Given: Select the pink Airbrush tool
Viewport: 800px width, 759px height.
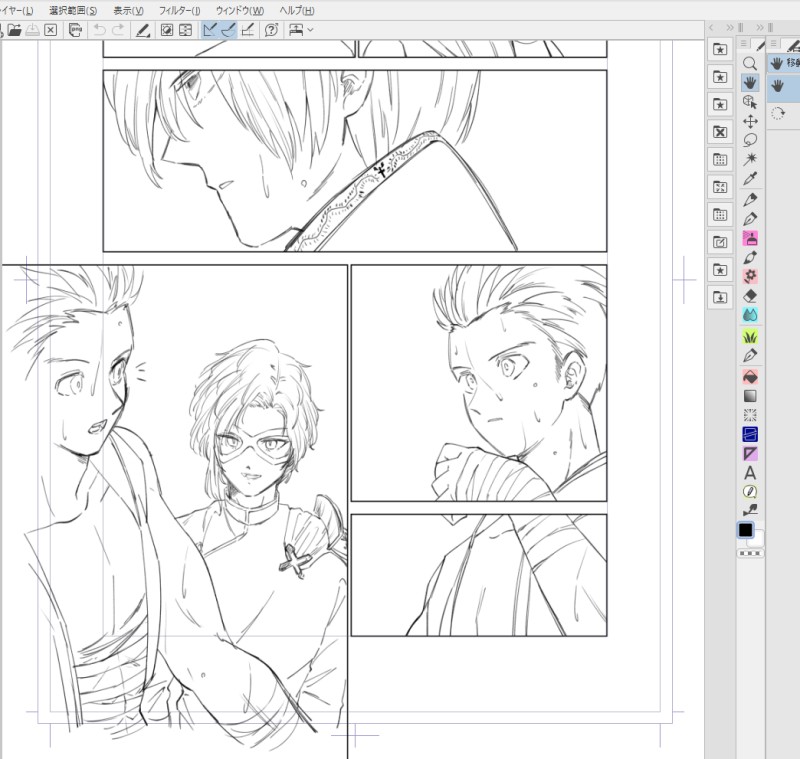Looking at the screenshot, I should [749, 238].
